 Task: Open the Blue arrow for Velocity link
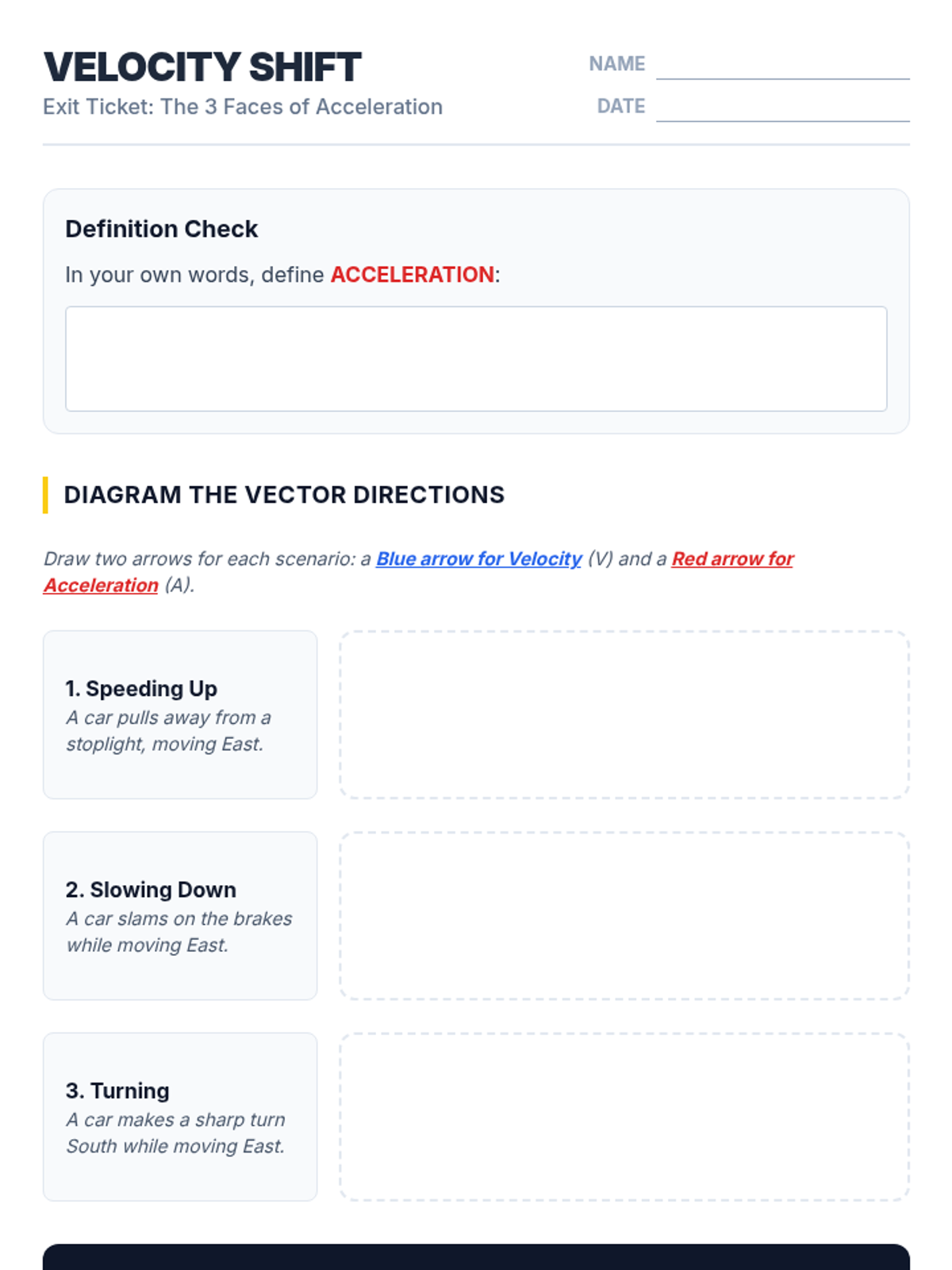click(x=478, y=559)
